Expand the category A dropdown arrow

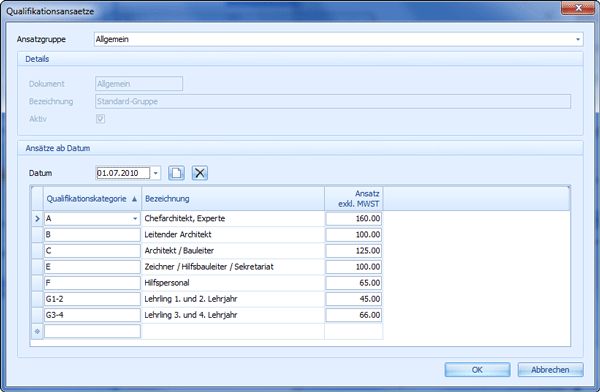click(135, 219)
